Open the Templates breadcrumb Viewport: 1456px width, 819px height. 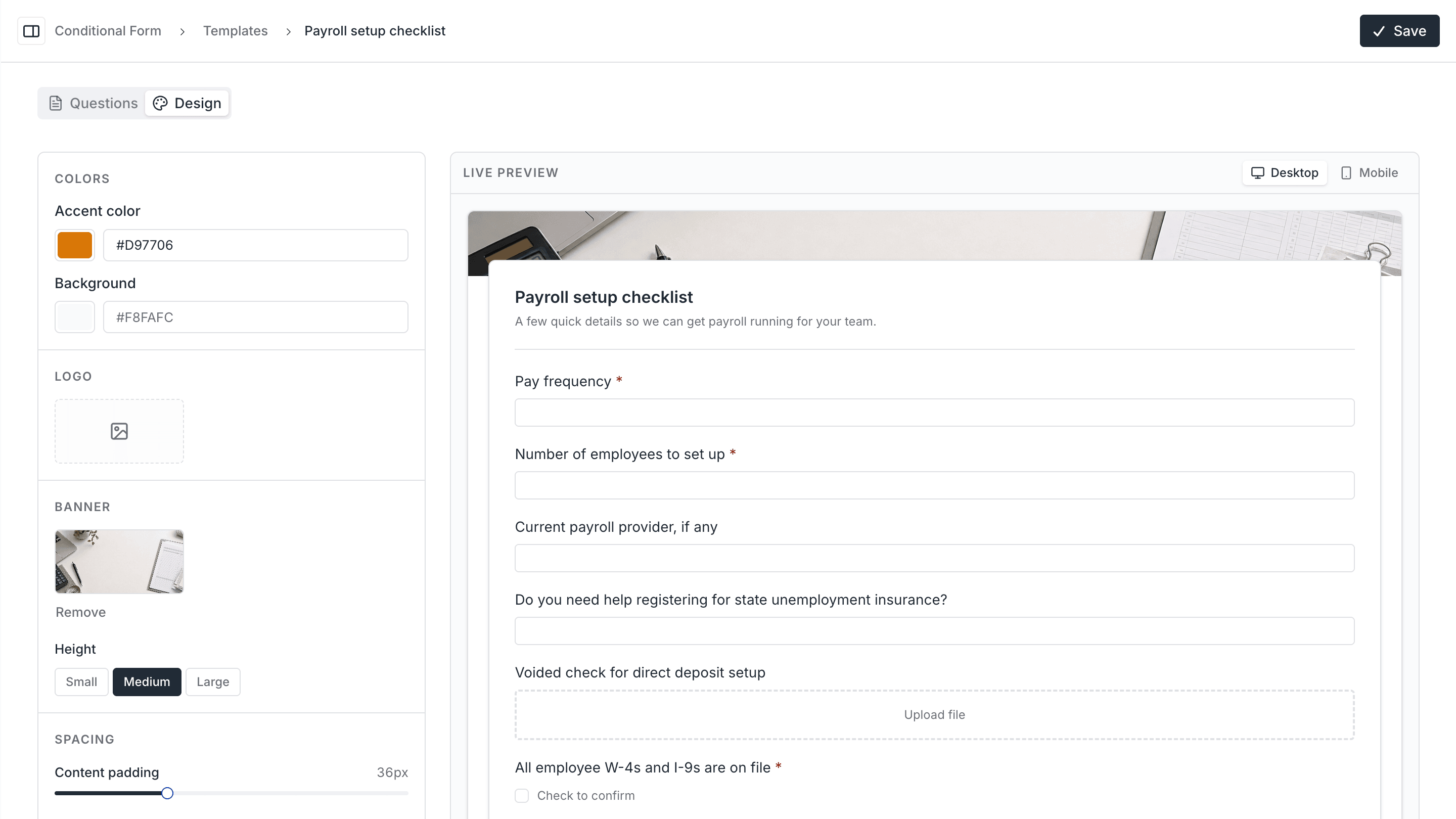(x=235, y=31)
